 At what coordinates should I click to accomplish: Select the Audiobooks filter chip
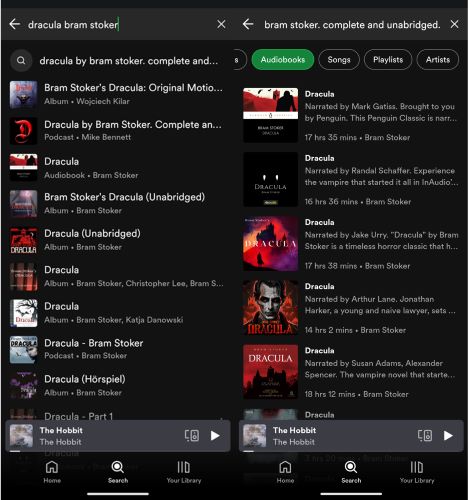(x=283, y=60)
